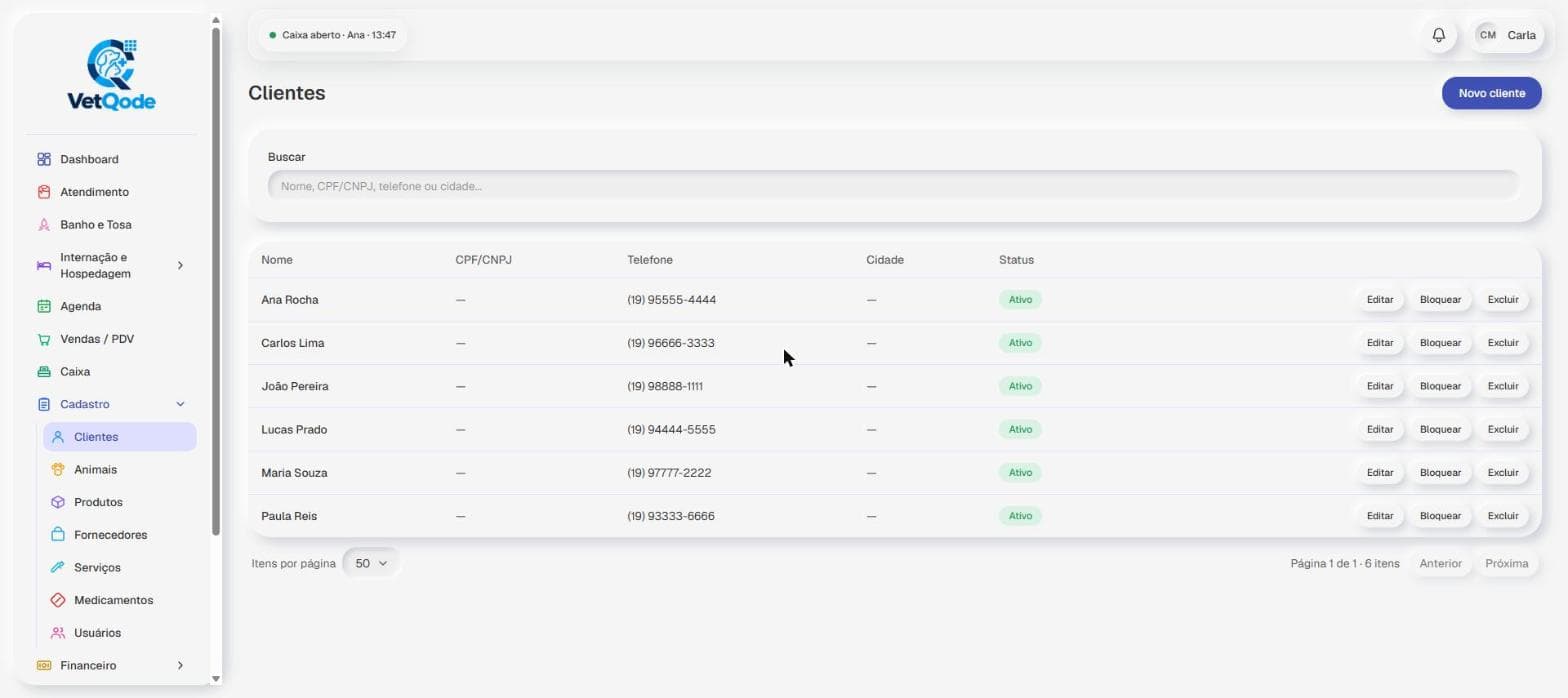Image resolution: width=1568 pixels, height=698 pixels.
Task: Open Atendimento from its sidebar icon
Action: click(44, 192)
